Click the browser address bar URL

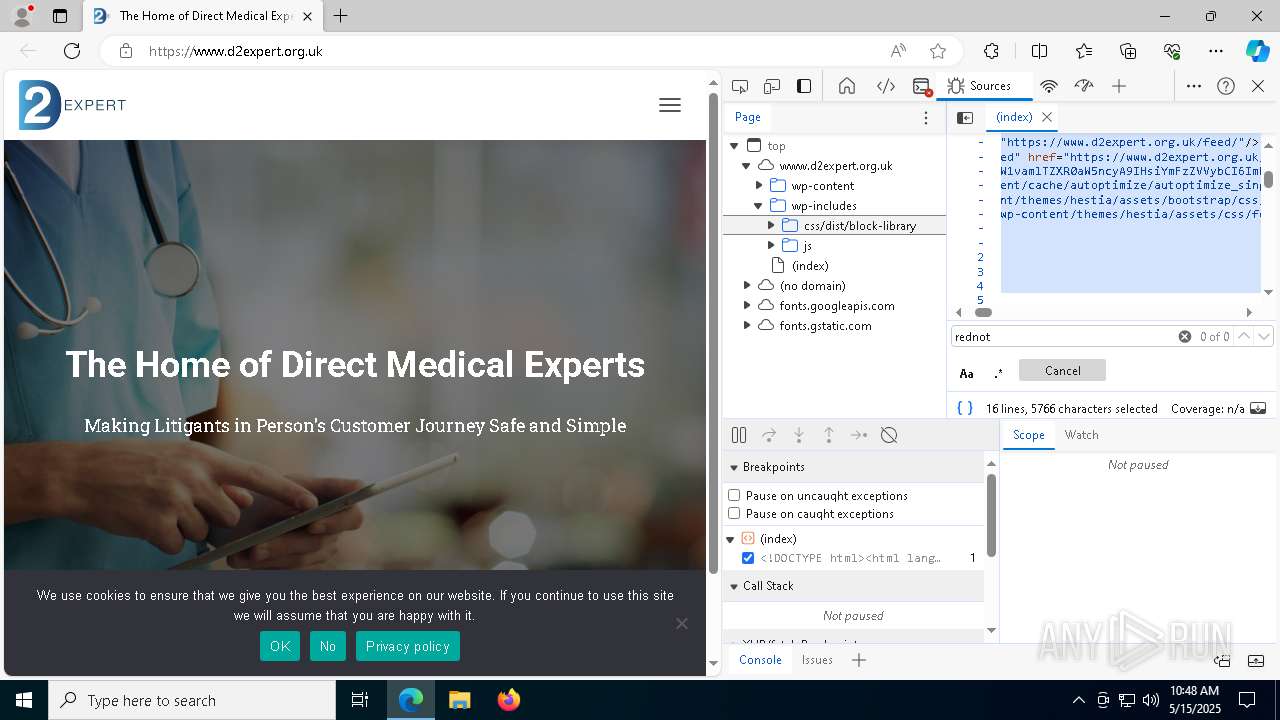236,51
